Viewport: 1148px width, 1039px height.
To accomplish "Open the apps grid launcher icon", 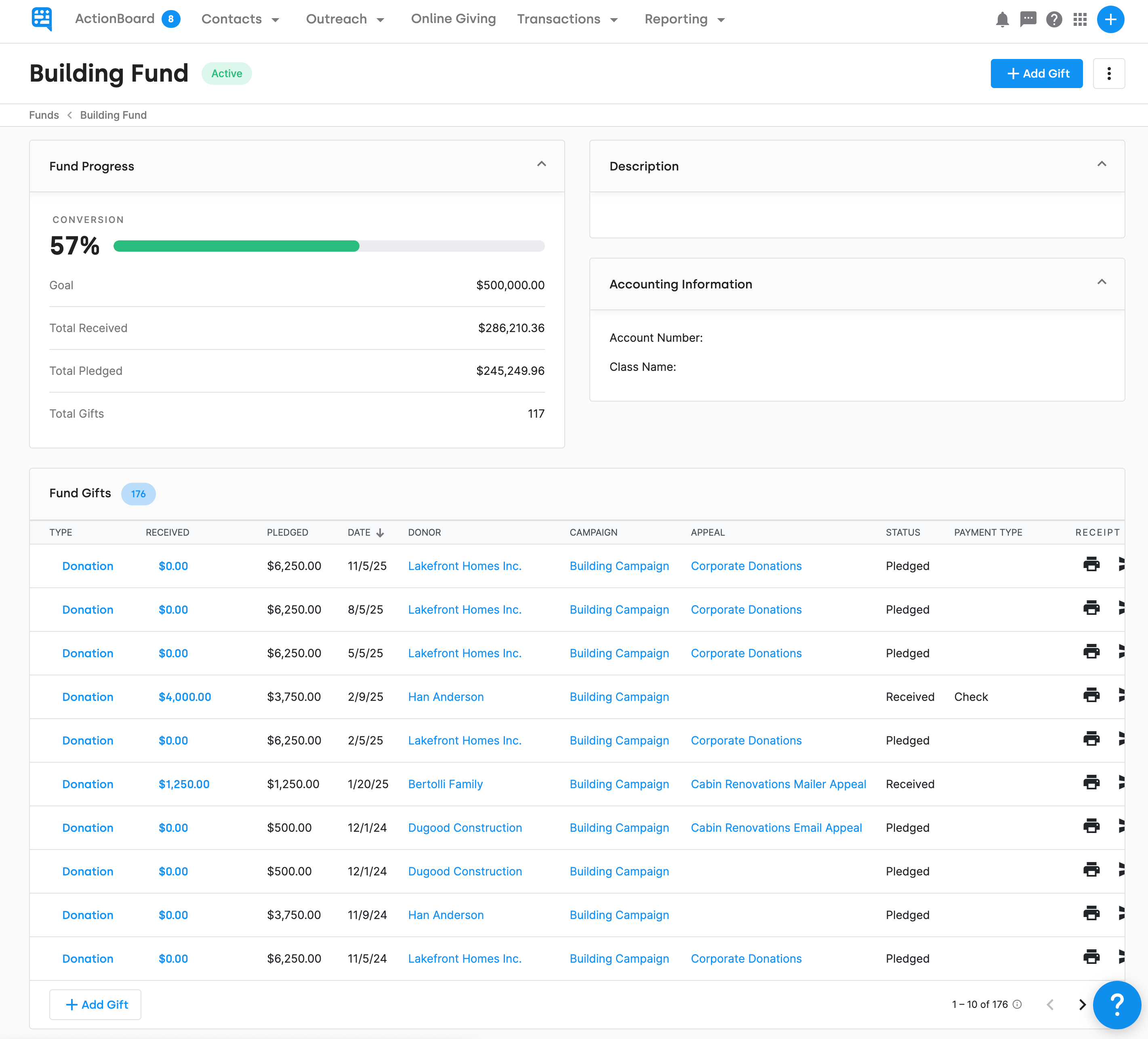I will pyautogui.click(x=1080, y=19).
